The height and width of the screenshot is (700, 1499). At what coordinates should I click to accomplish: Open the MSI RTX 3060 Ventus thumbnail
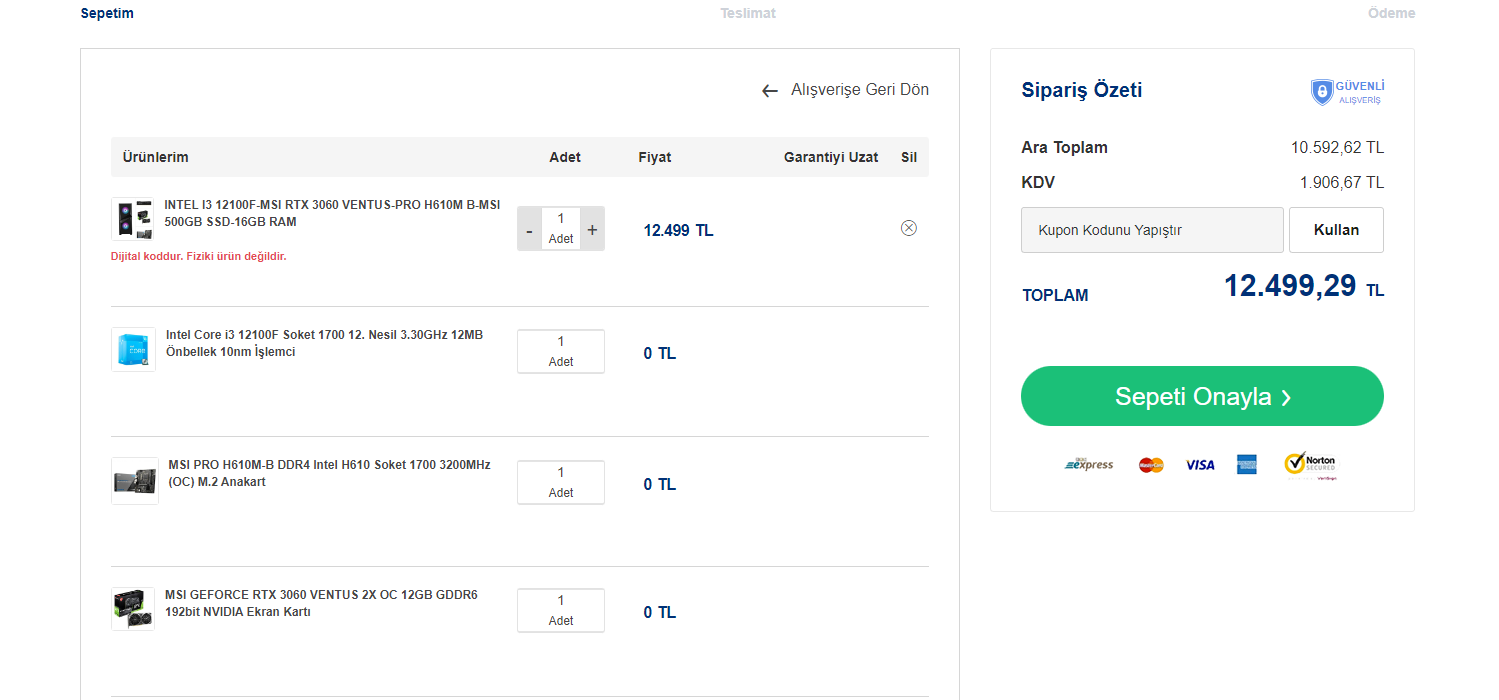coord(133,609)
